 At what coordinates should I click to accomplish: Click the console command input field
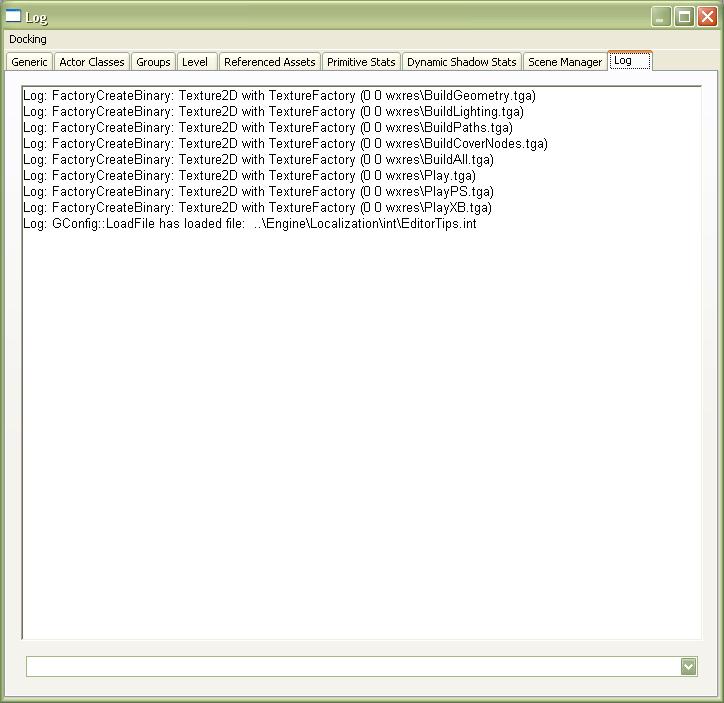pos(350,666)
